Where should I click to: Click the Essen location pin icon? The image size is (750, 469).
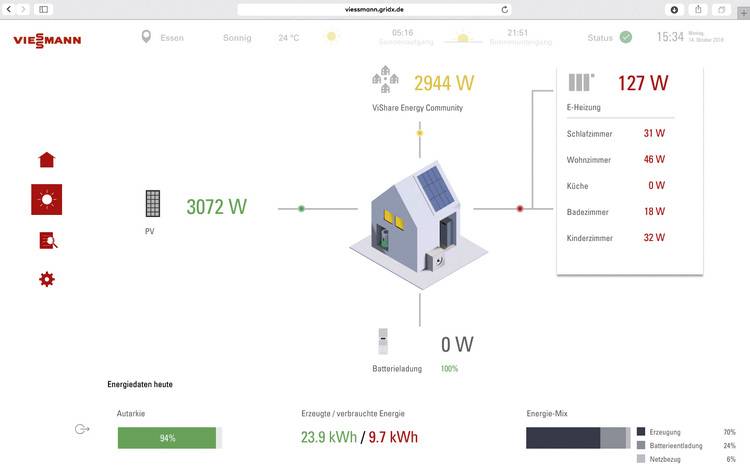click(146, 37)
